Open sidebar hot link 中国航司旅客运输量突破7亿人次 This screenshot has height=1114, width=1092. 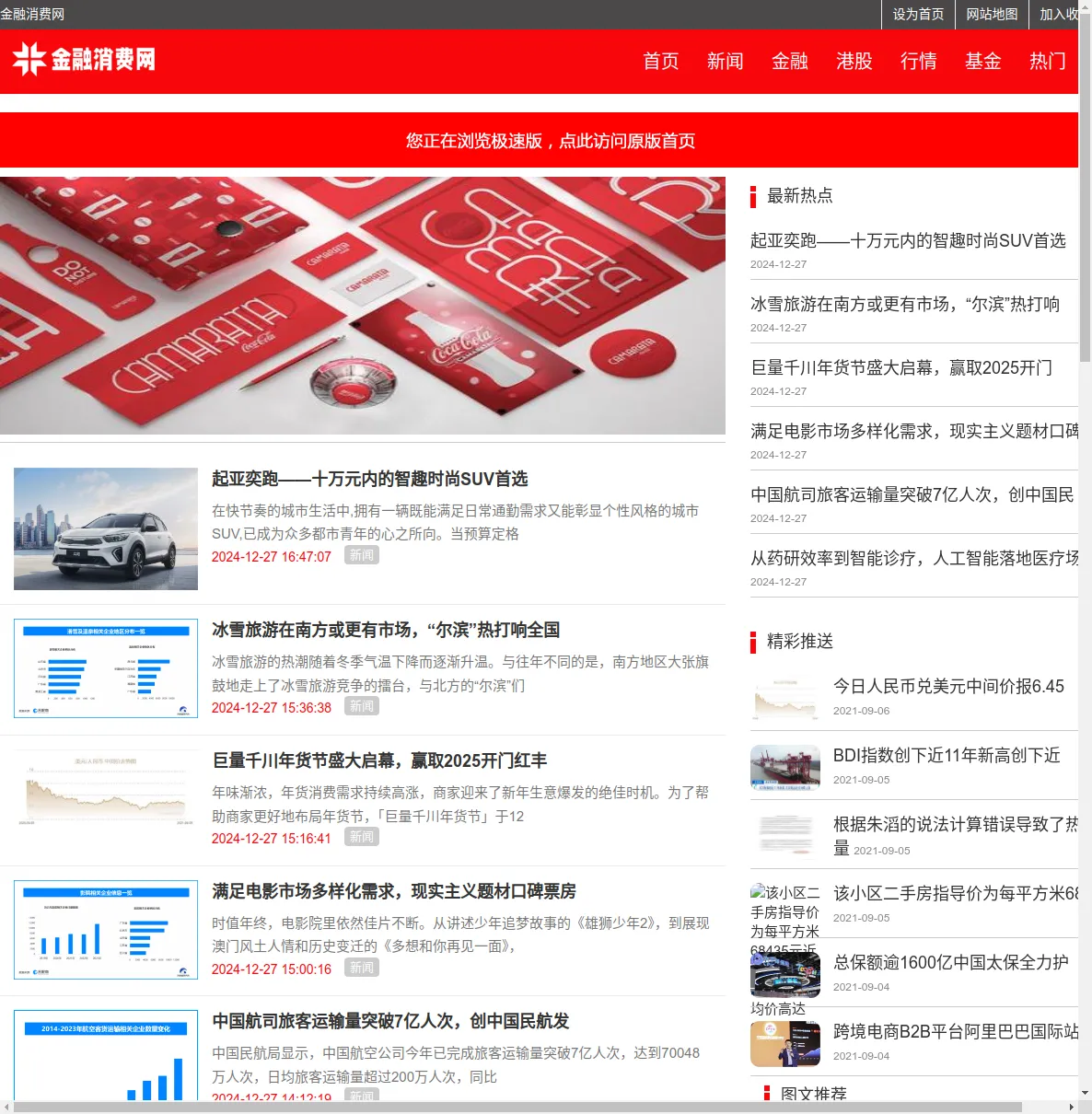(912, 494)
